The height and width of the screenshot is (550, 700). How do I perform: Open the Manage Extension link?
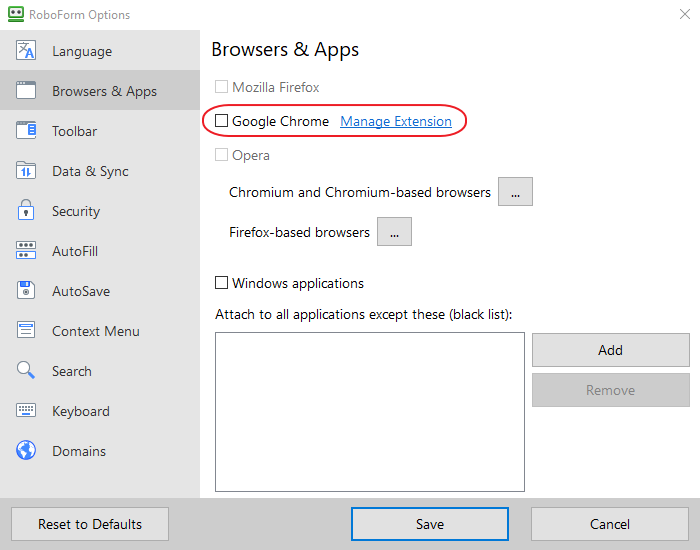click(x=396, y=121)
